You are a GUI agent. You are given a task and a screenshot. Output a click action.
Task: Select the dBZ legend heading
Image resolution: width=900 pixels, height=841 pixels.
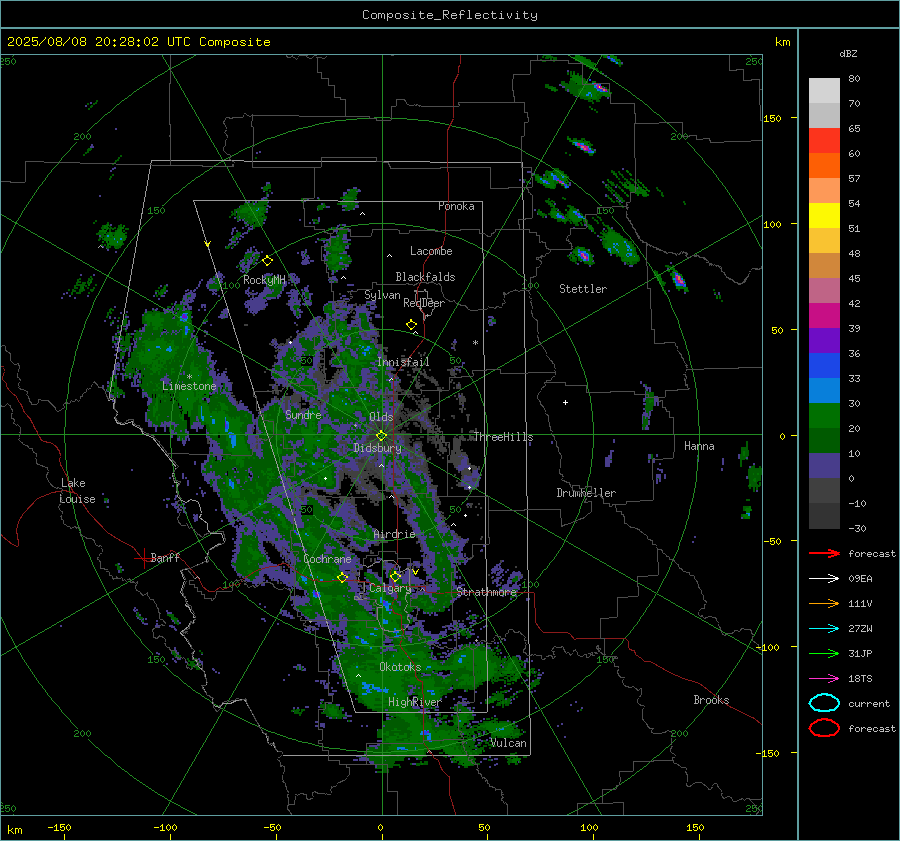coord(848,53)
